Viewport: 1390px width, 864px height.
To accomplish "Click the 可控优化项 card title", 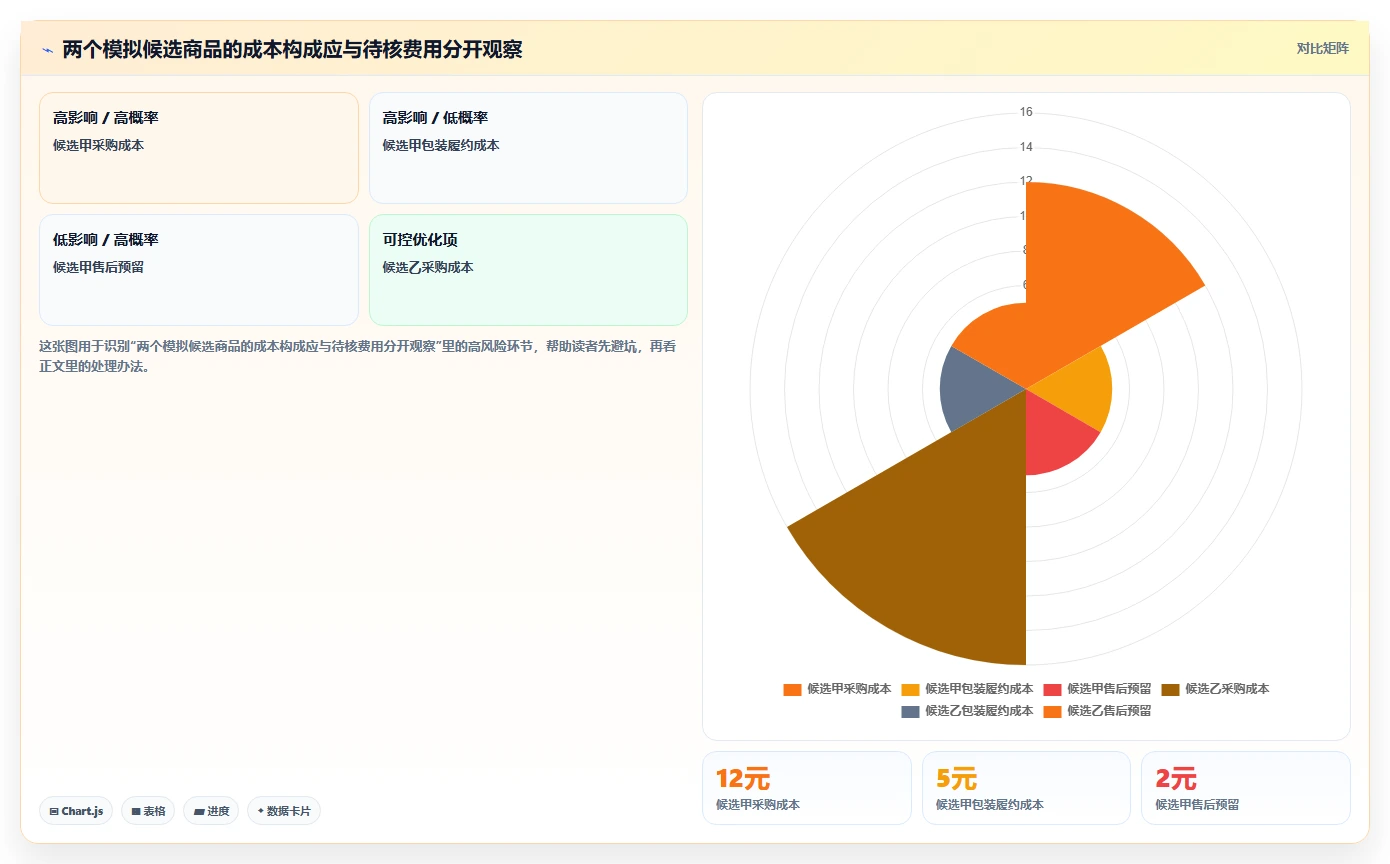I will tap(420, 240).
